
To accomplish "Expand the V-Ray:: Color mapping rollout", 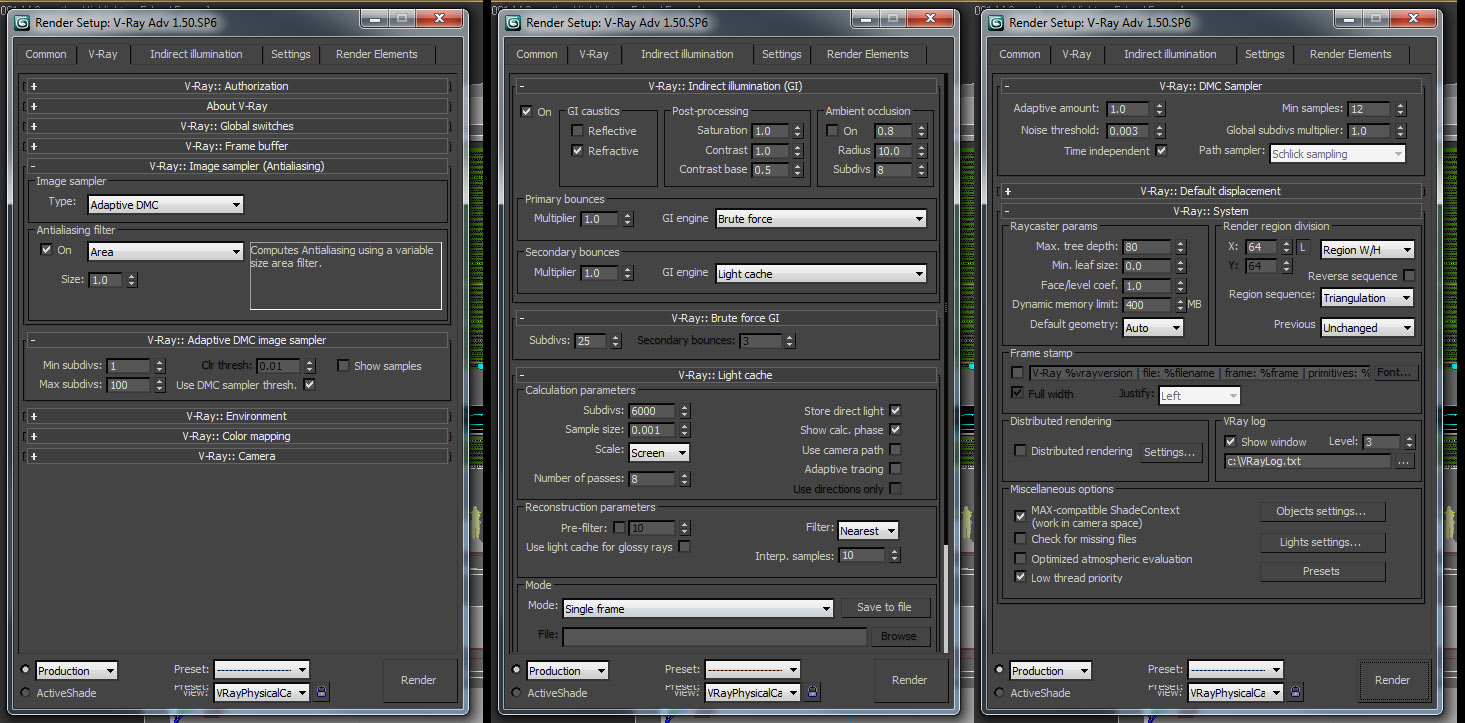I will click(x=236, y=436).
